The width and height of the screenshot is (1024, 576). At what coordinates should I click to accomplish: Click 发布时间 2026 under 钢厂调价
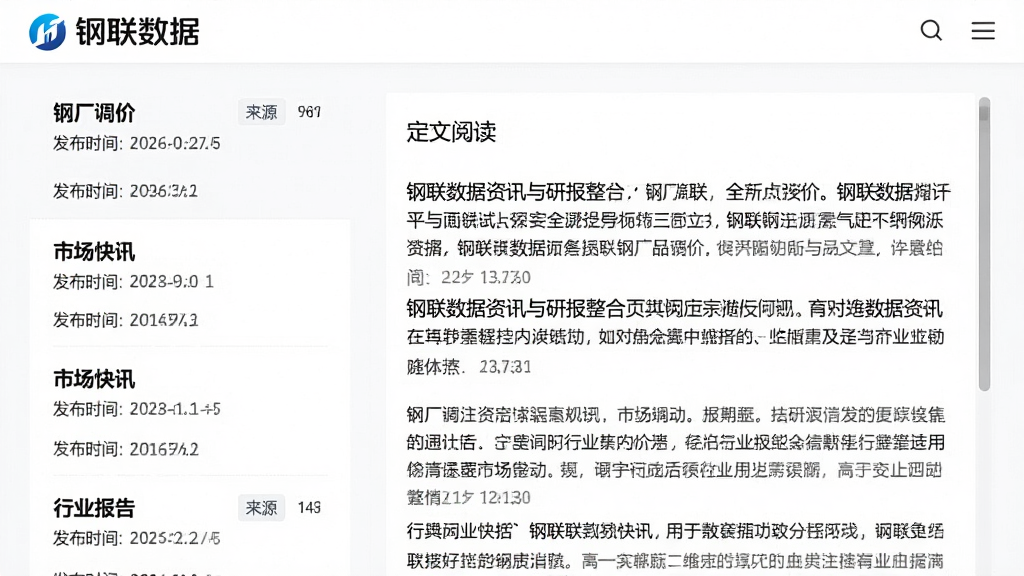(136, 143)
